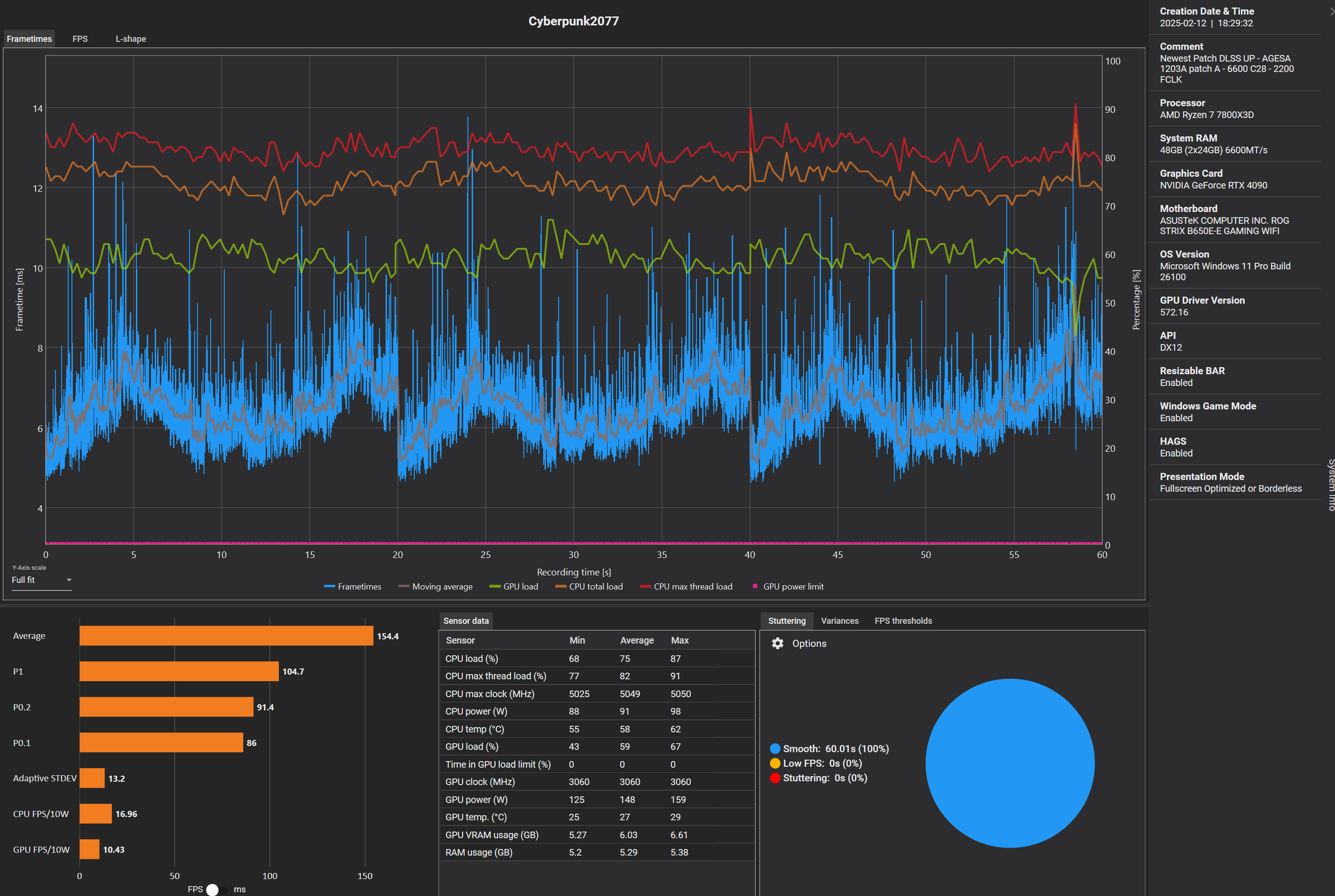Image resolution: width=1335 pixels, height=896 pixels.
Task: Click the blue Frametimes legend marker
Action: (329, 587)
